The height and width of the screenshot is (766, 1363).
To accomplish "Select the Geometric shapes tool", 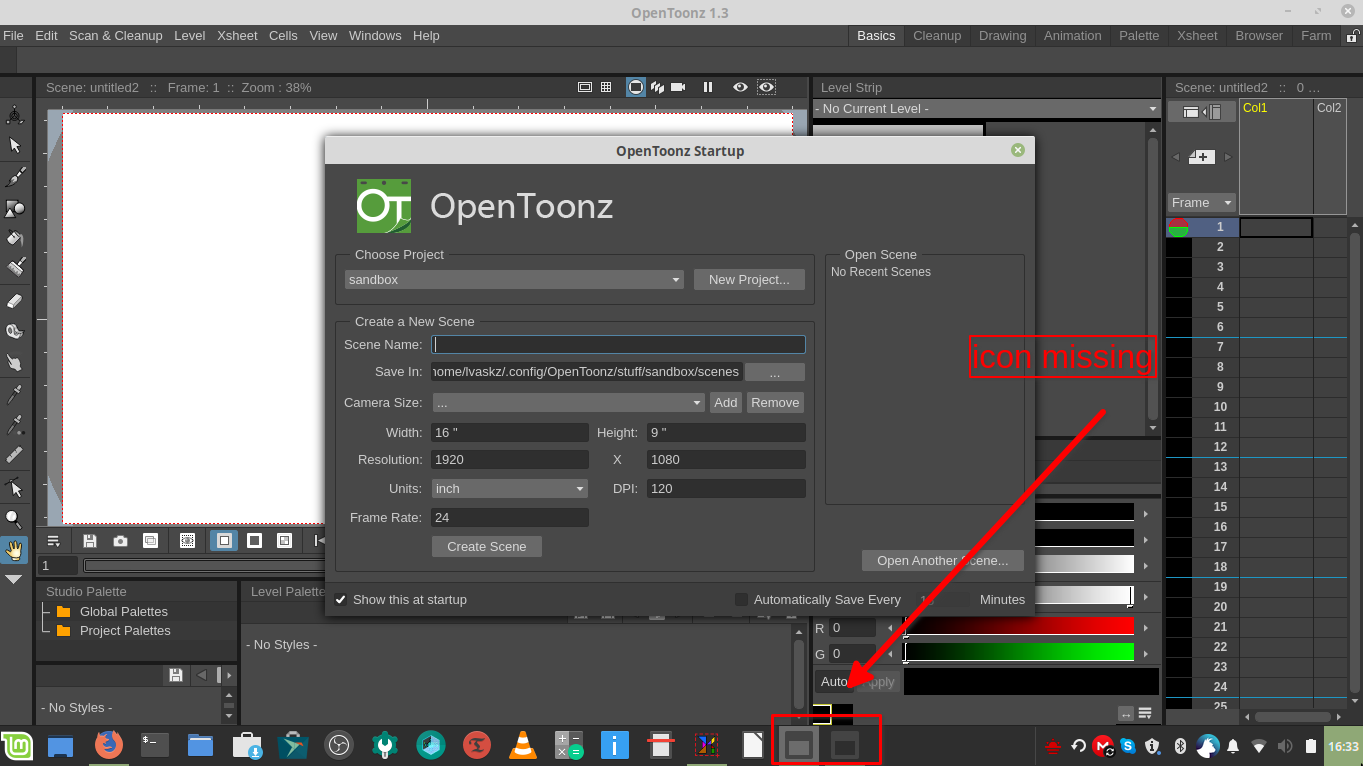I will pyautogui.click(x=15, y=208).
